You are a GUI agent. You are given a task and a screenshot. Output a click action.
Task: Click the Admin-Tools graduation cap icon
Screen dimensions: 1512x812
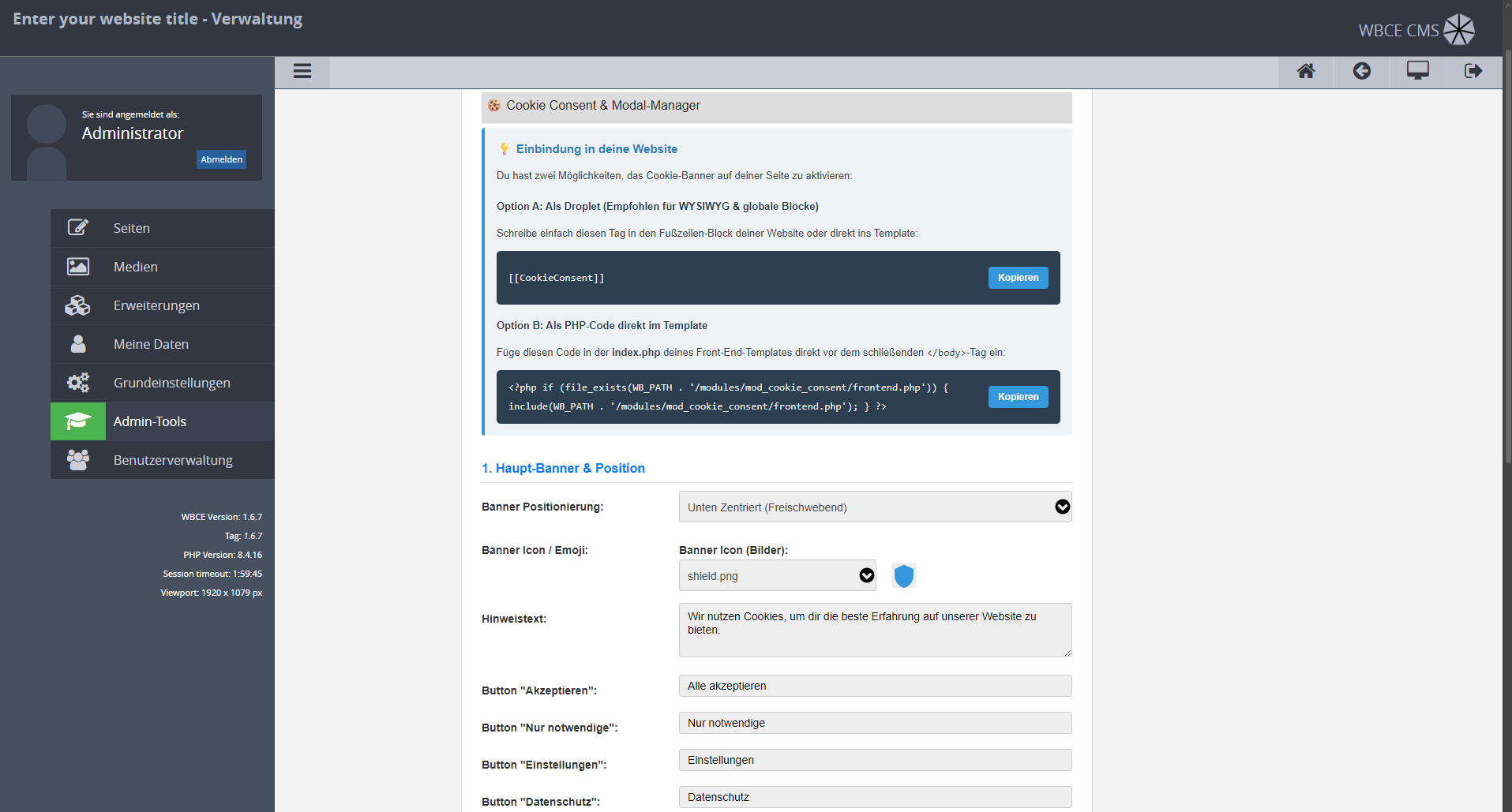tap(78, 421)
